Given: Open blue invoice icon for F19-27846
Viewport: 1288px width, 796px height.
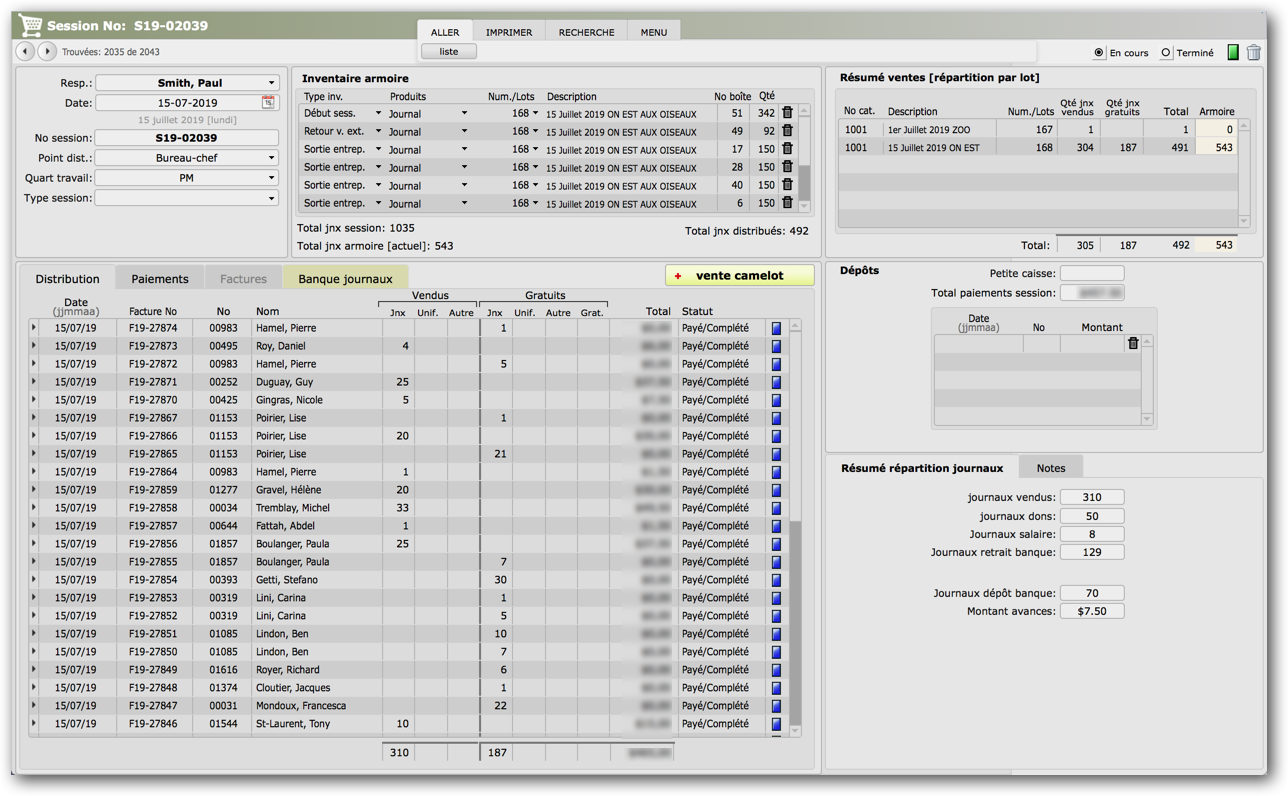Looking at the screenshot, I should coord(776,724).
